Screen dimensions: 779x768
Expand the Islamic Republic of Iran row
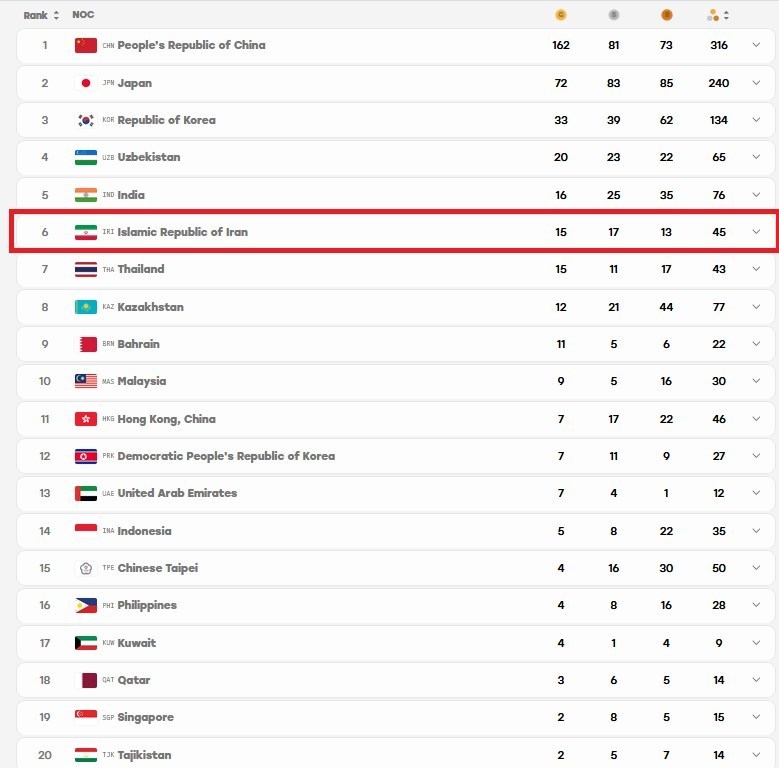point(756,232)
